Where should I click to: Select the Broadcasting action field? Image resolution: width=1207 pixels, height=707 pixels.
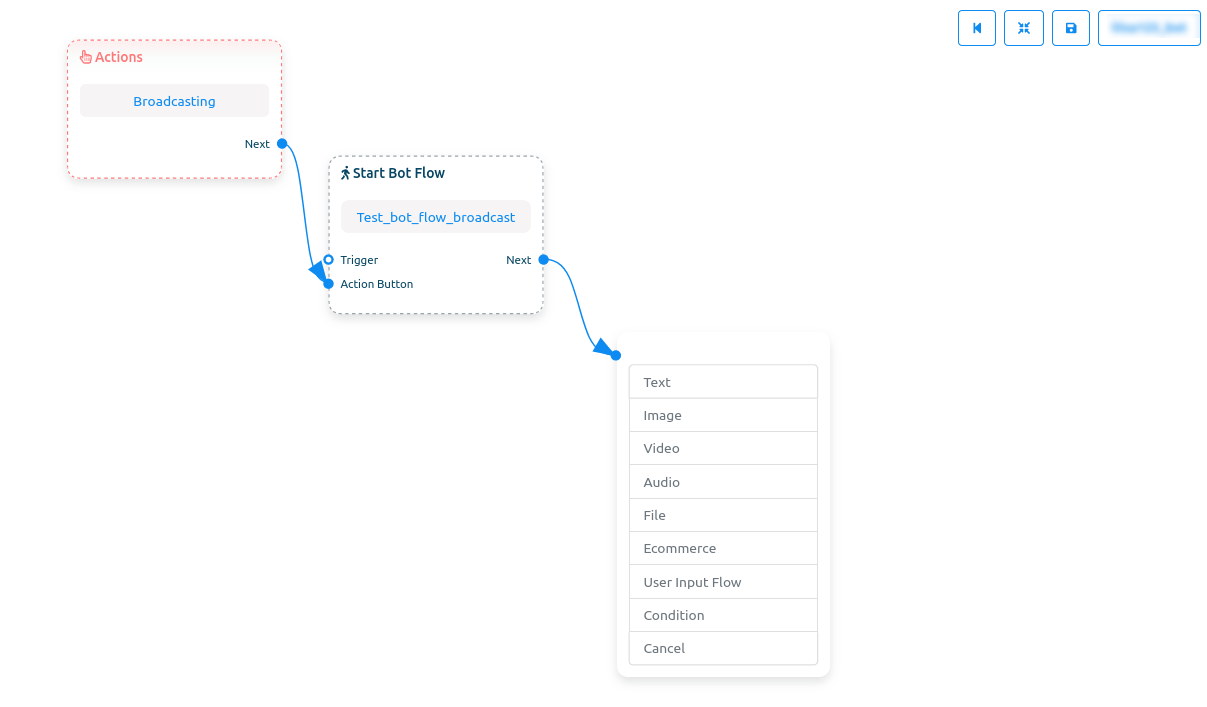click(x=174, y=101)
